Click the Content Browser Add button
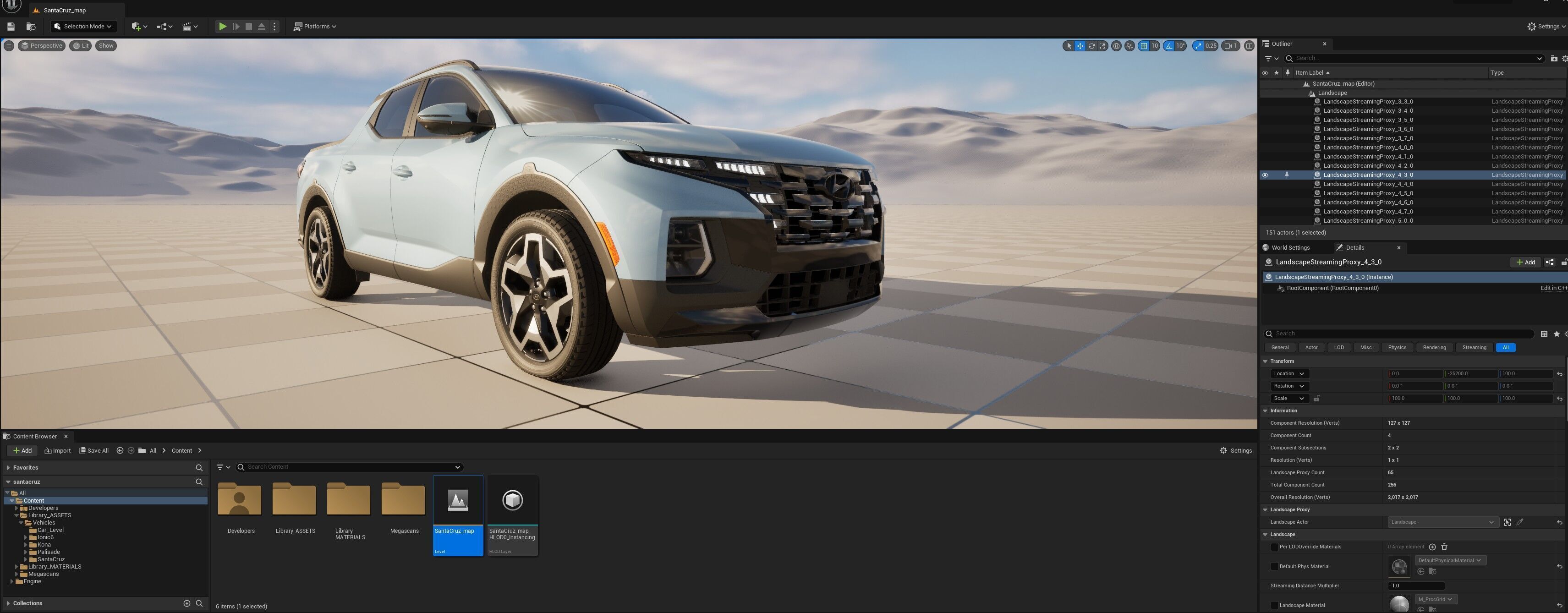The height and width of the screenshot is (613, 1568). 22,451
